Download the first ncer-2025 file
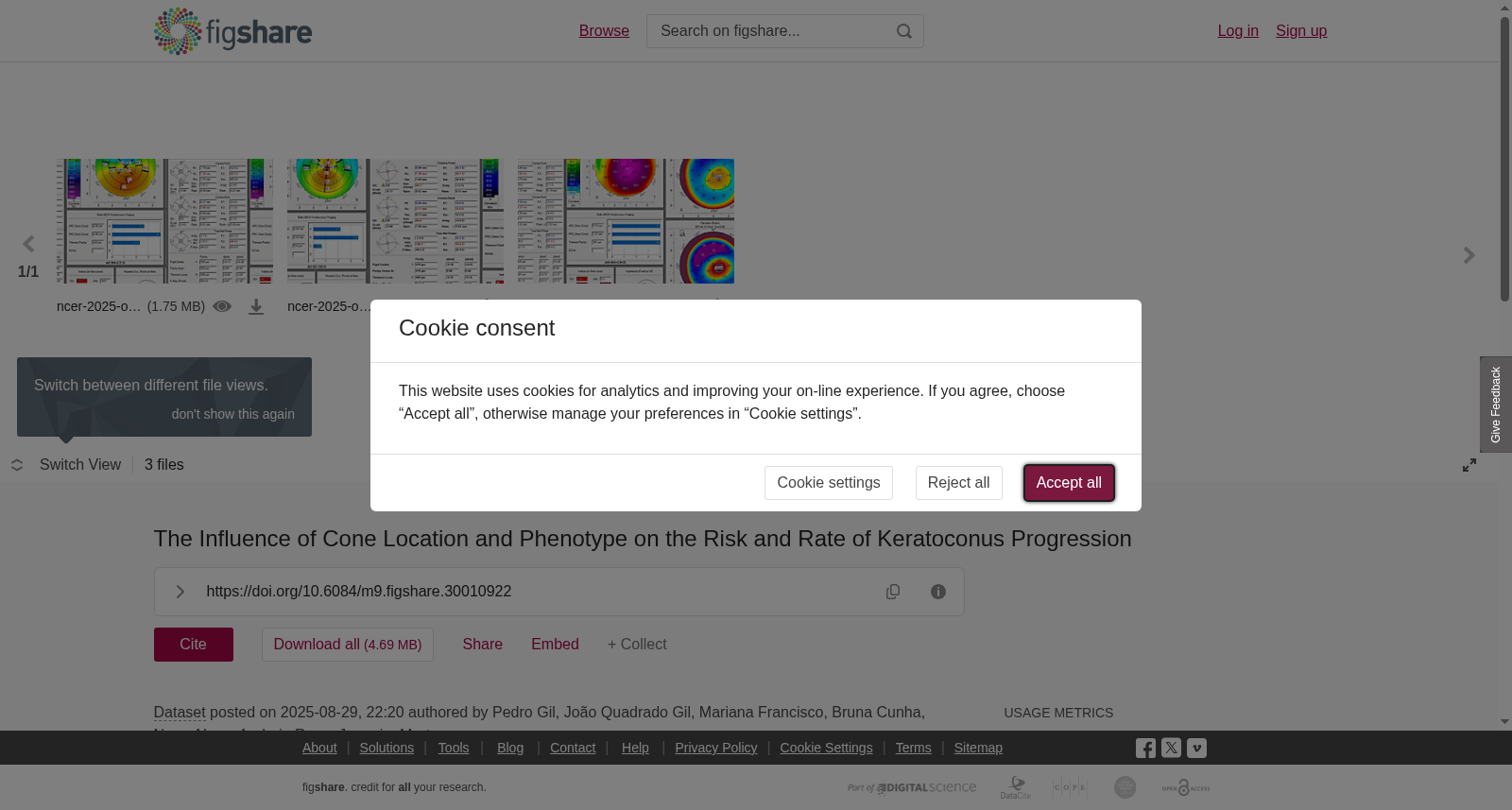The width and height of the screenshot is (1512, 810). (256, 307)
